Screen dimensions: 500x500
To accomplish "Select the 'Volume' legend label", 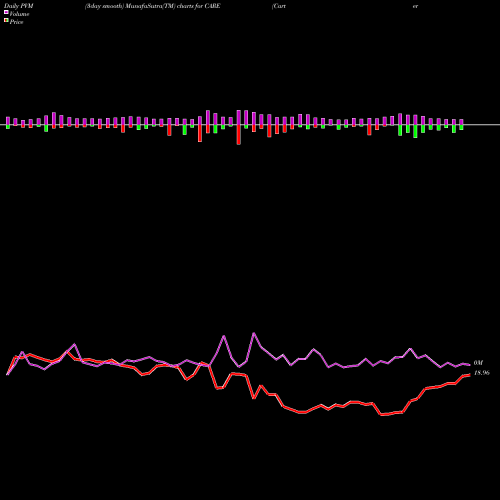I will pyautogui.click(x=19, y=14).
